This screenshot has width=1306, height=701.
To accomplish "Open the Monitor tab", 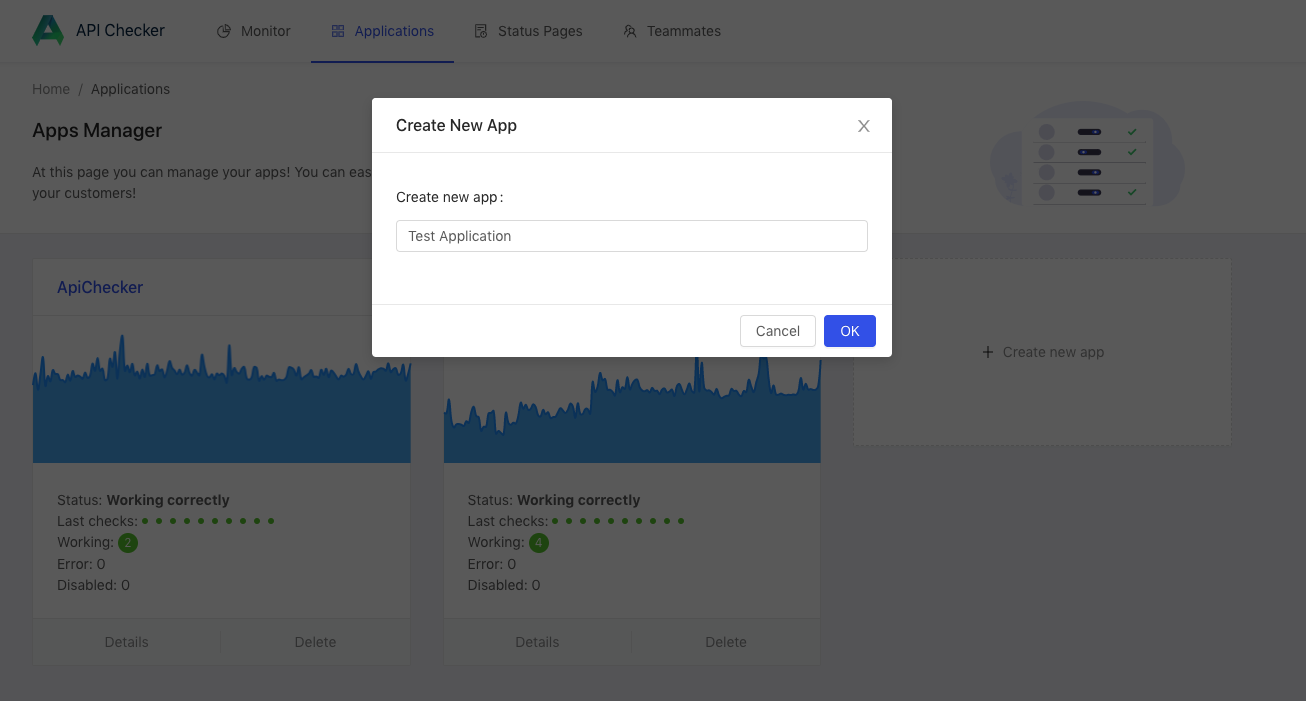I will (265, 31).
